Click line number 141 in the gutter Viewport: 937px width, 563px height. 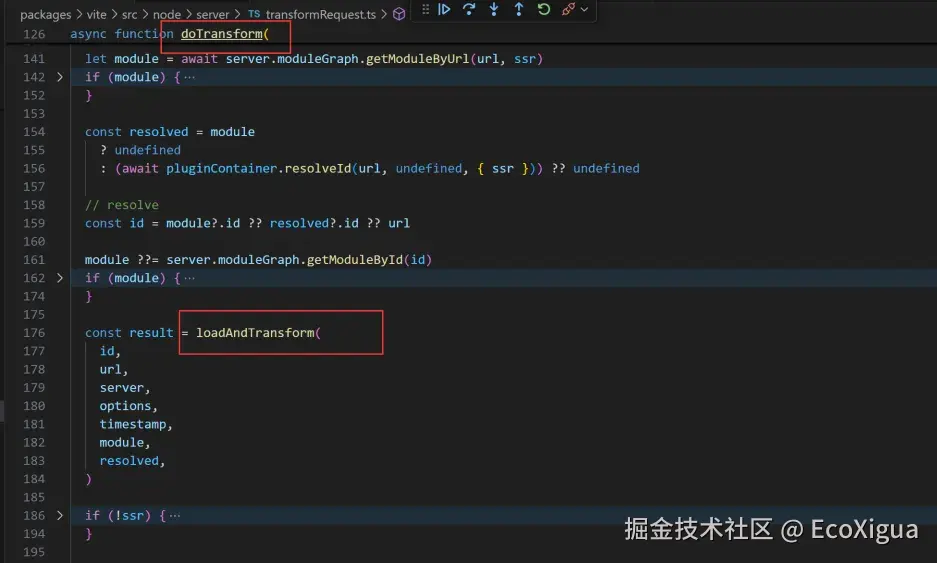point(34,59)
